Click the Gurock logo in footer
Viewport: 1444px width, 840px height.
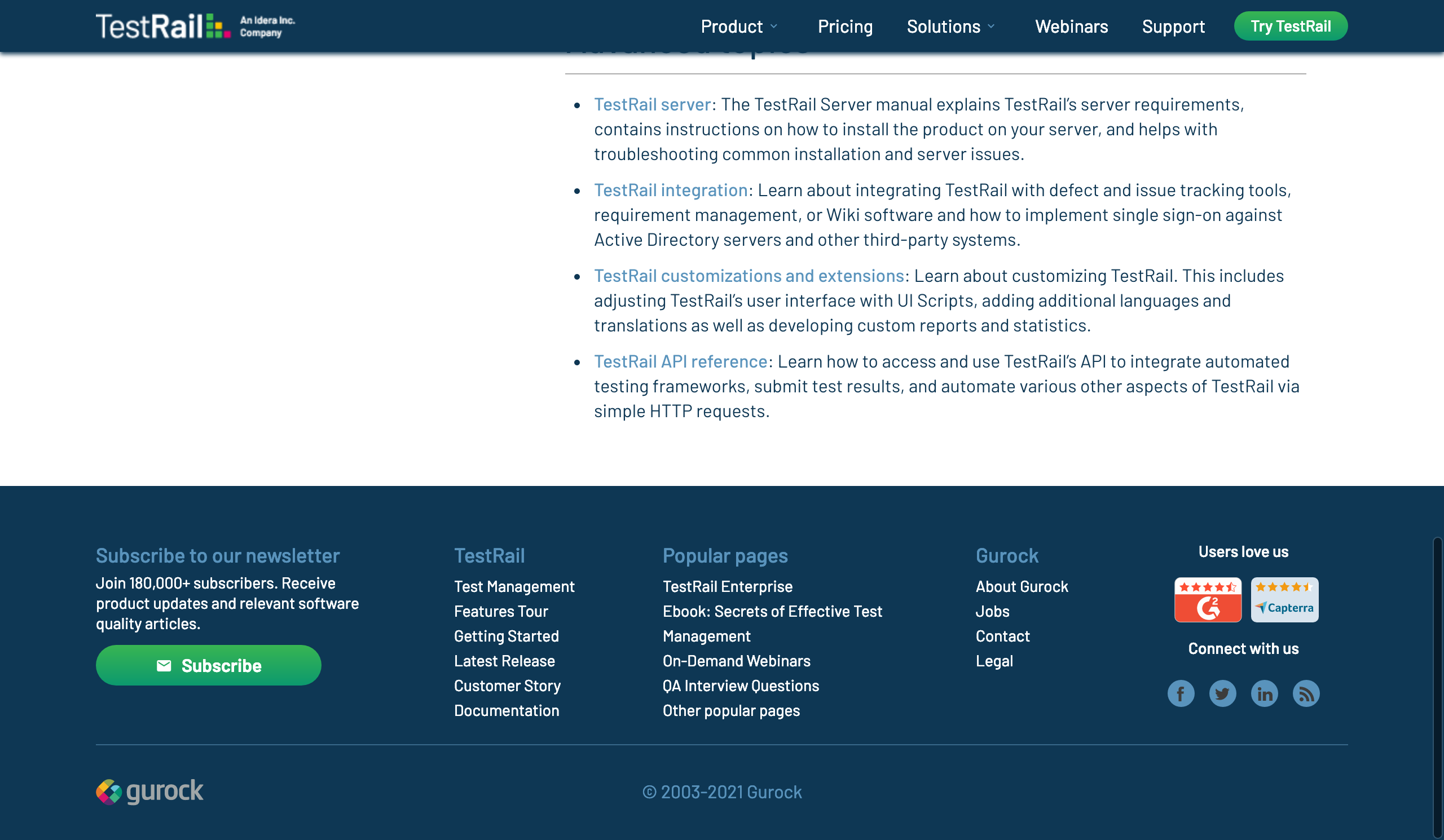tap(149, 792)
